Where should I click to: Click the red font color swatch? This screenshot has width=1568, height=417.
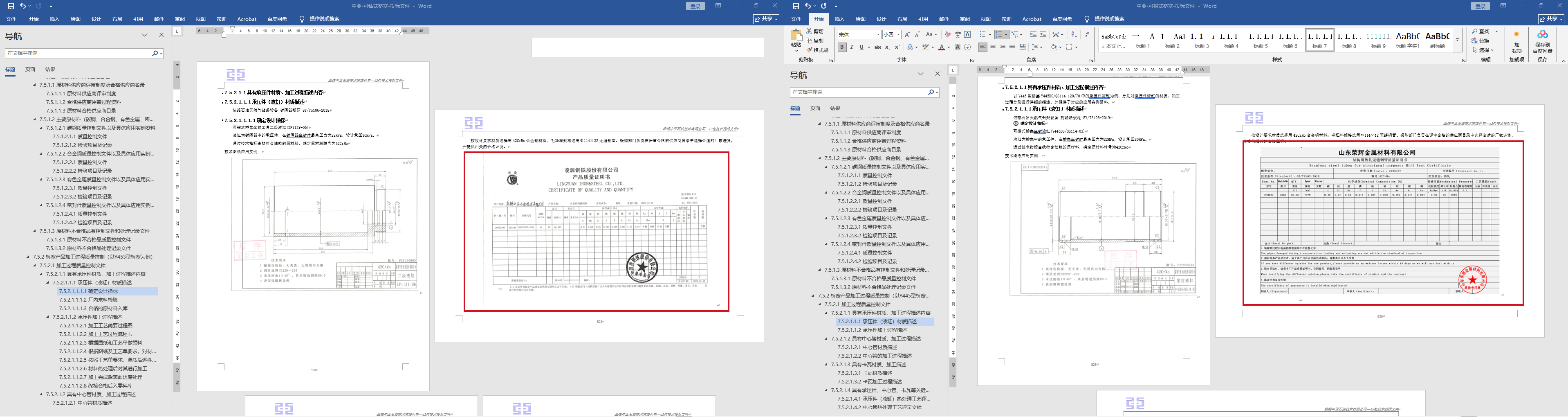tap(941, 47)
